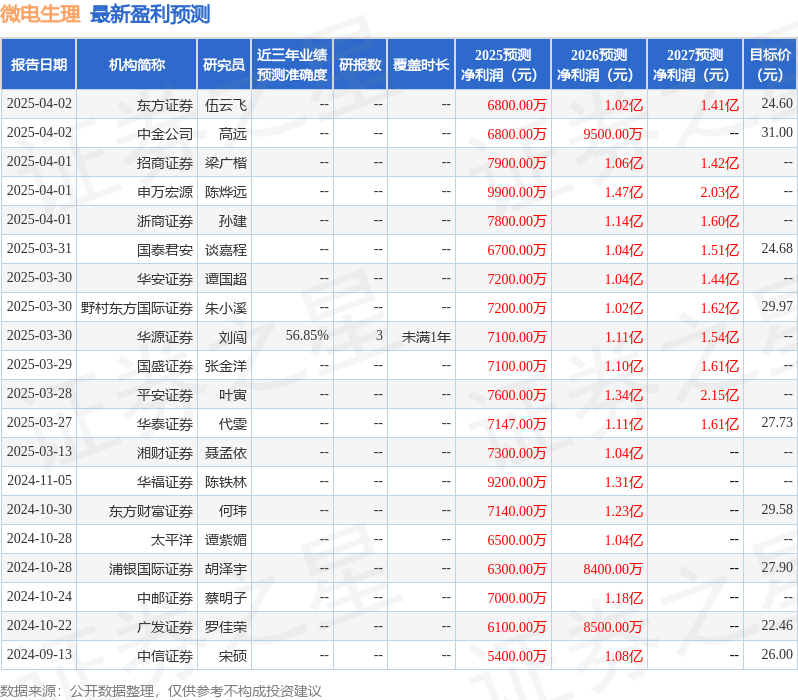Click the 微电生理 stock name title
798x700 pixels.
pos(40,14)
